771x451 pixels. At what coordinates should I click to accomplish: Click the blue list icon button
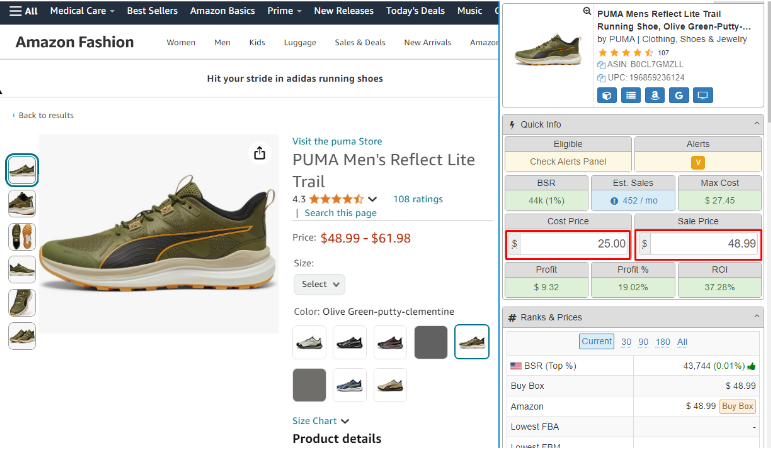point(631,95)
